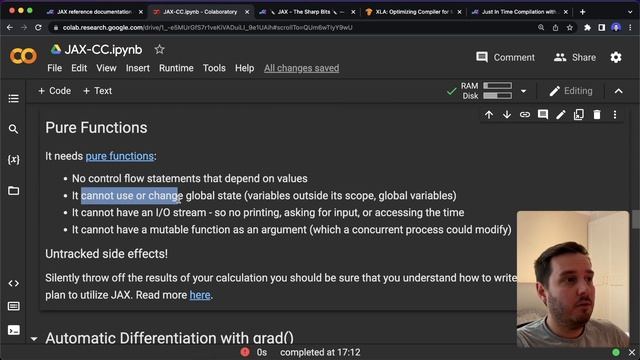
Task: Open browser zoom magnifier icon
Action: (x=541, y=27)
